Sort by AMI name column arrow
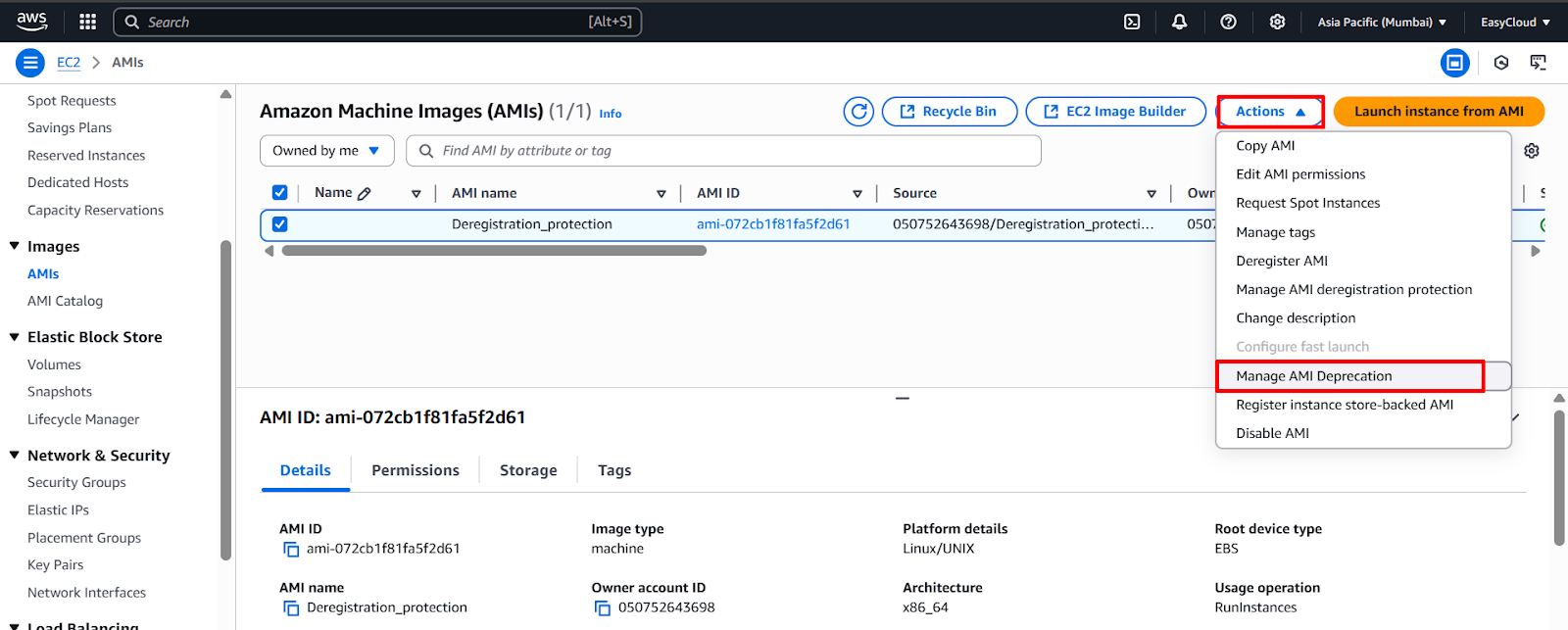This screenshot has width=1568, height=630. 661,194
